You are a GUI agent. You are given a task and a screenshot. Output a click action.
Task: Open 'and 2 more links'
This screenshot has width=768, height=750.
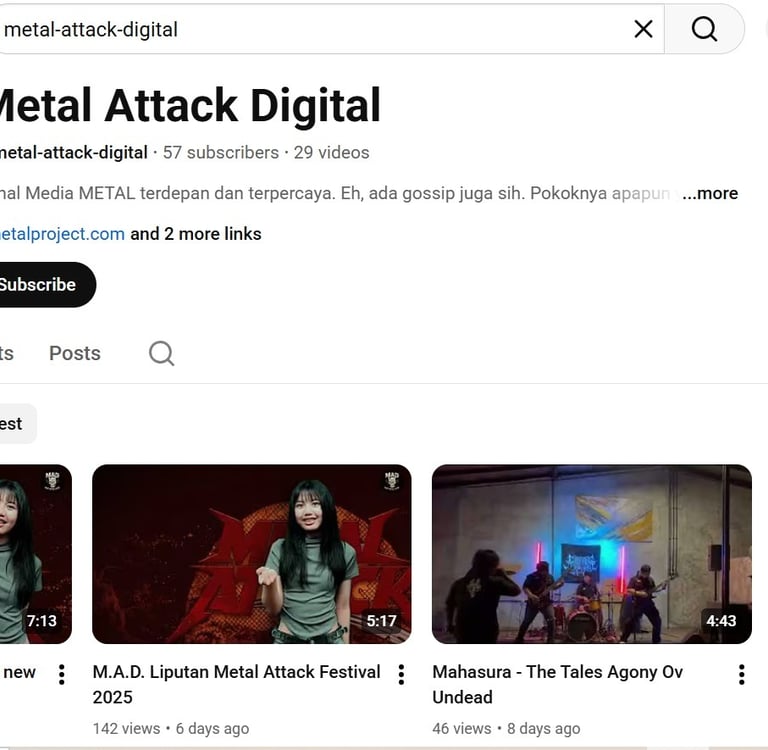click(x=196, y=234)
